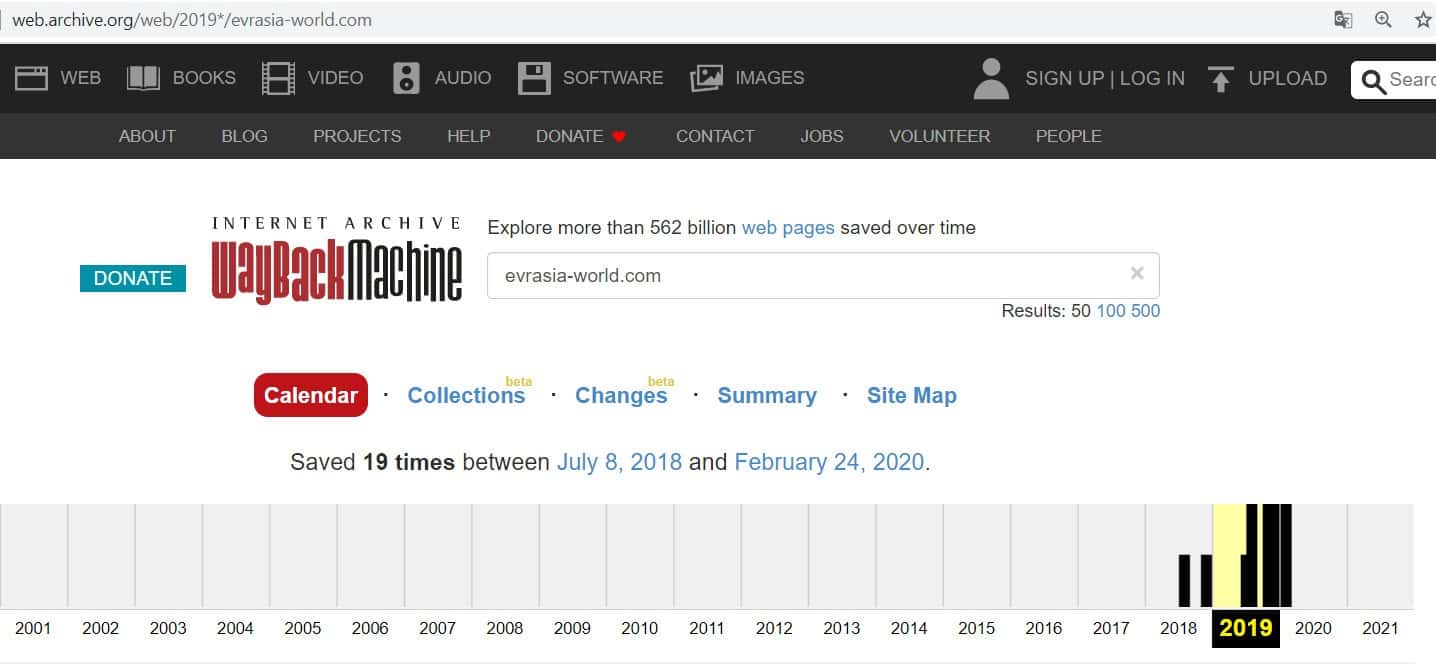Screen dimensions: 1436x664
Task: Click BOOKS label in top navigation
Action: [x=204, y=78]
